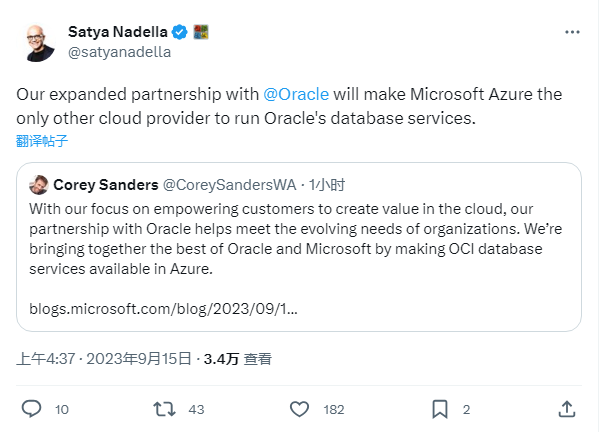Image resolution: width=600 pixels, height=432 pixels.
Task: Click the reply comment icon
Action: [x=31, y=409]
